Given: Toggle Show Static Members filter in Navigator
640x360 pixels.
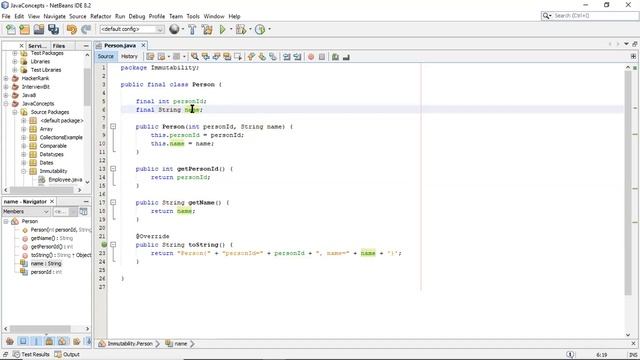Looking at the screenshot, I should pos(36,341).
